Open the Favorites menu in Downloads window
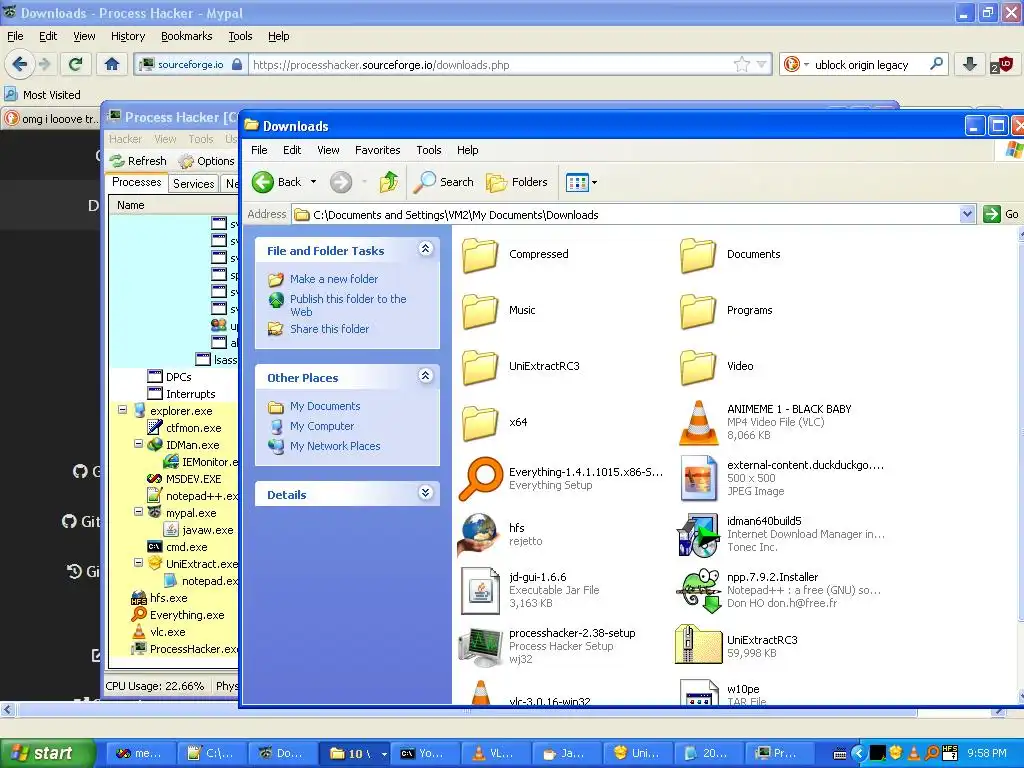1024x768 pixels. (377, 150)
